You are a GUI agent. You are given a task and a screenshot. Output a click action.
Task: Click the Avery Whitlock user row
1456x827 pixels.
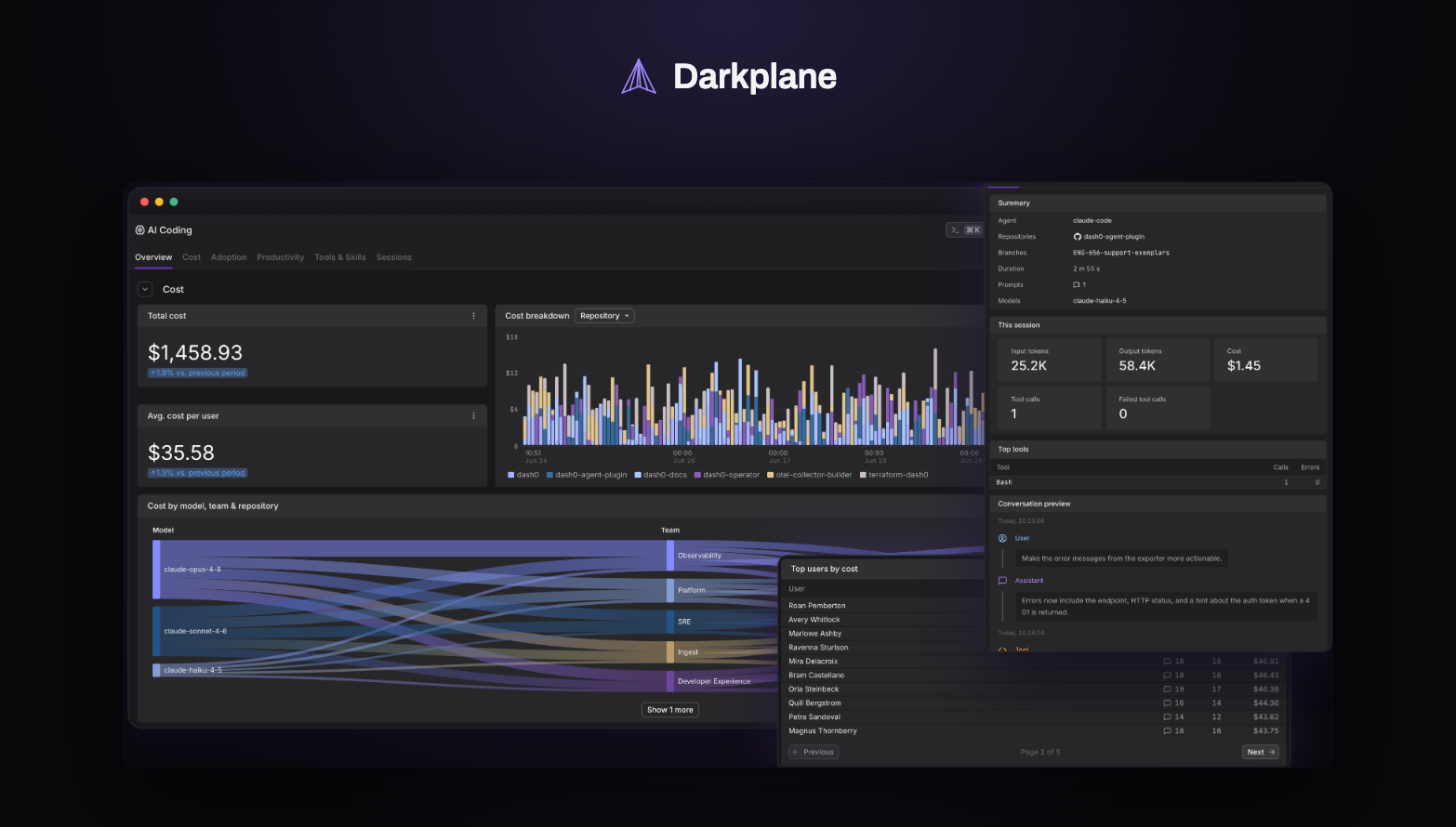[x=883, y=620]
